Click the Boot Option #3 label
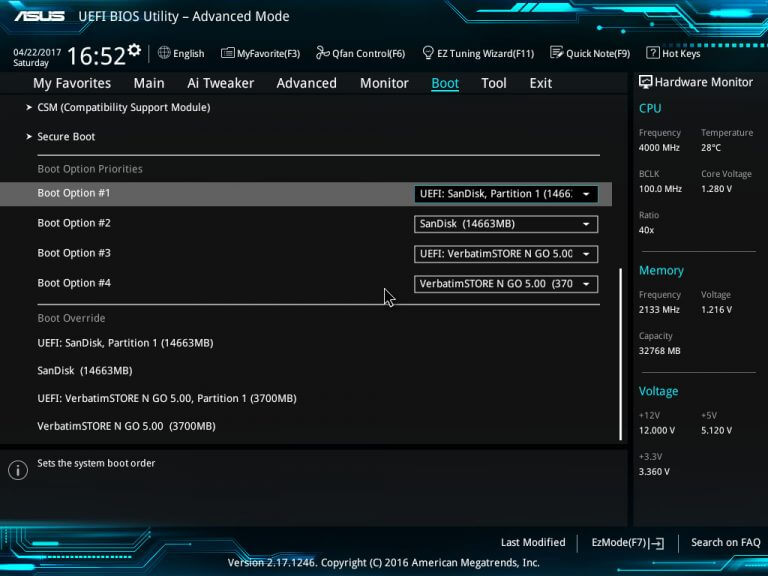768x576 pixels. click(74, 253)
